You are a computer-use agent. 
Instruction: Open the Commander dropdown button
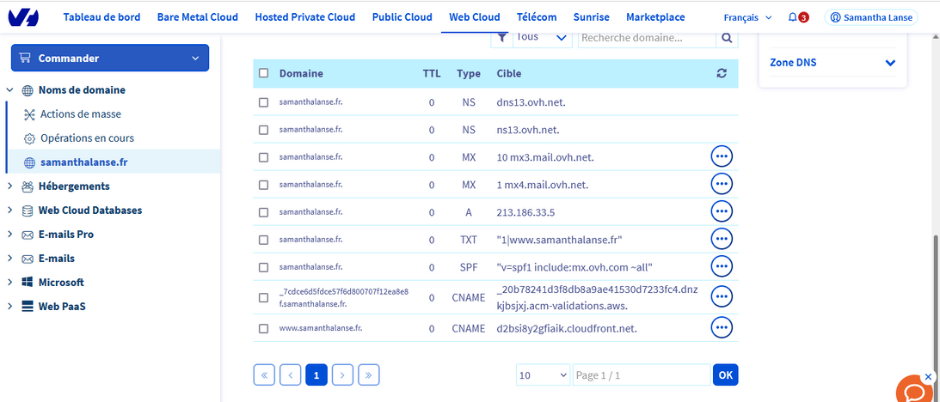coord(110,58)
